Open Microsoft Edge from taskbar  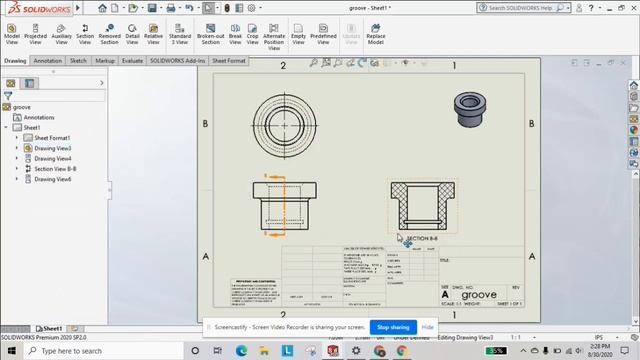[x=241, y=351]
